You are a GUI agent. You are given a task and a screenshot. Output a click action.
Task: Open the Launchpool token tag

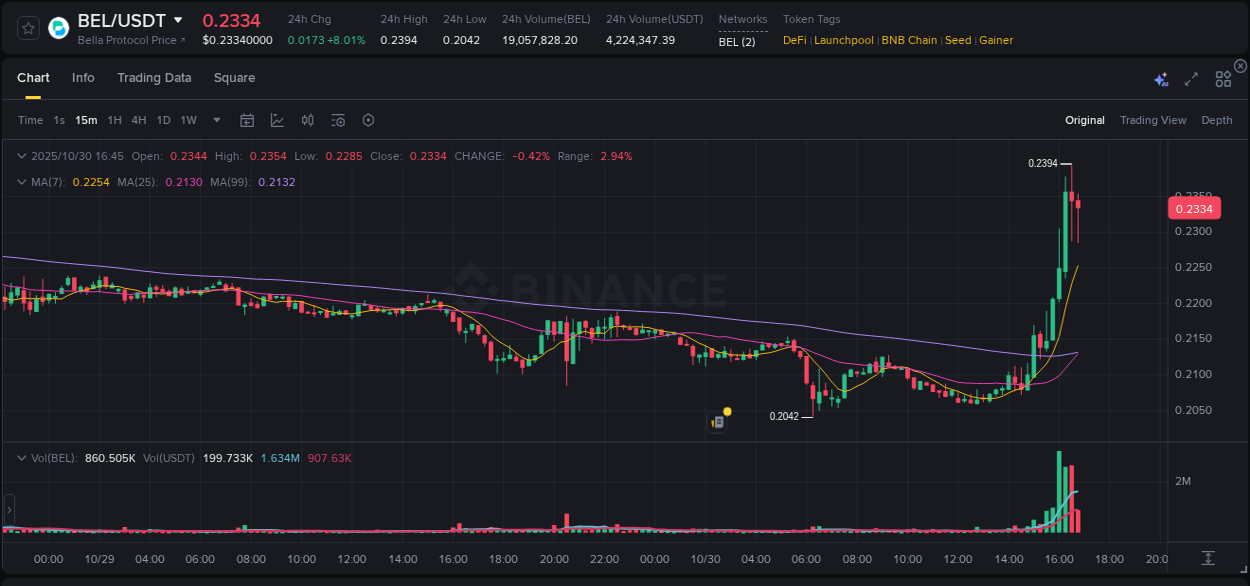pos(843,40)
